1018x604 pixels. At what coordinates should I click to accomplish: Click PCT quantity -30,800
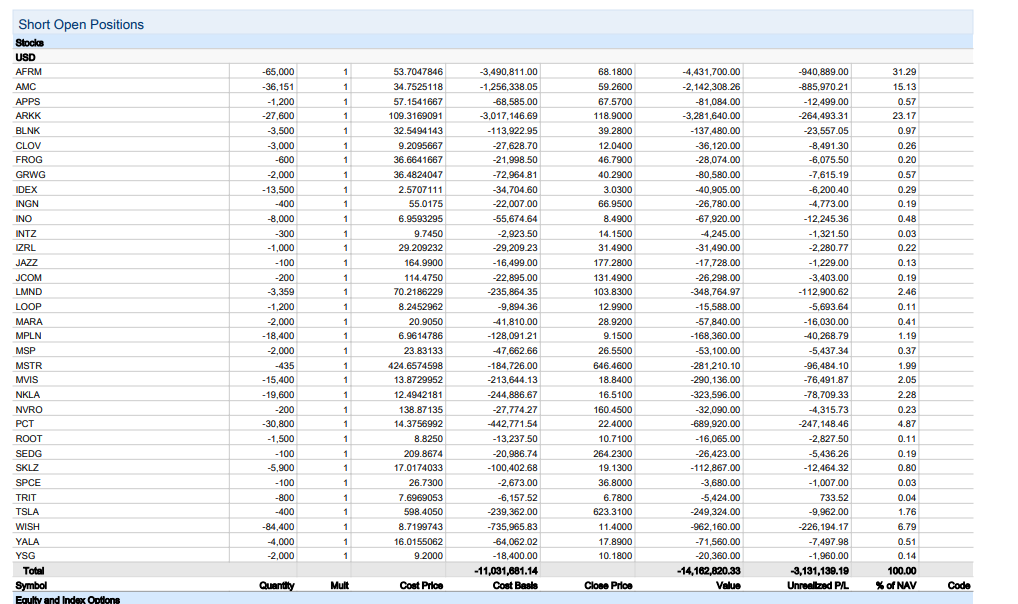(278, 424)
